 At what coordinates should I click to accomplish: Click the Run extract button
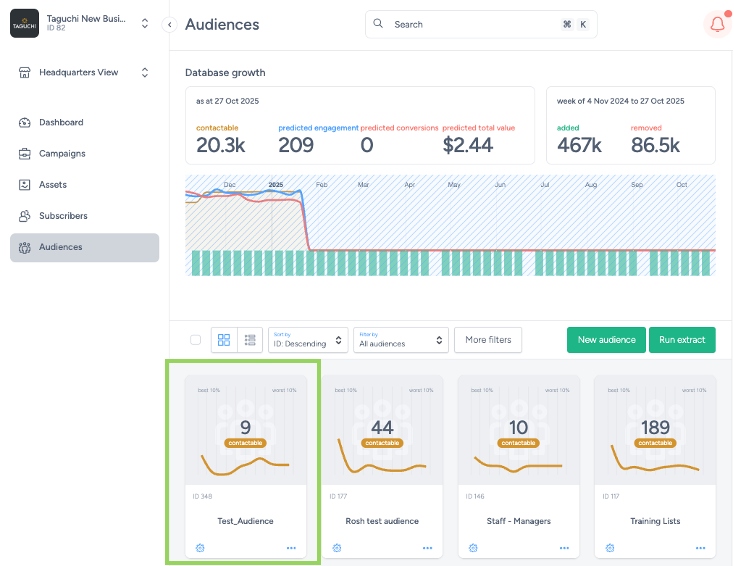pos(684,340)
